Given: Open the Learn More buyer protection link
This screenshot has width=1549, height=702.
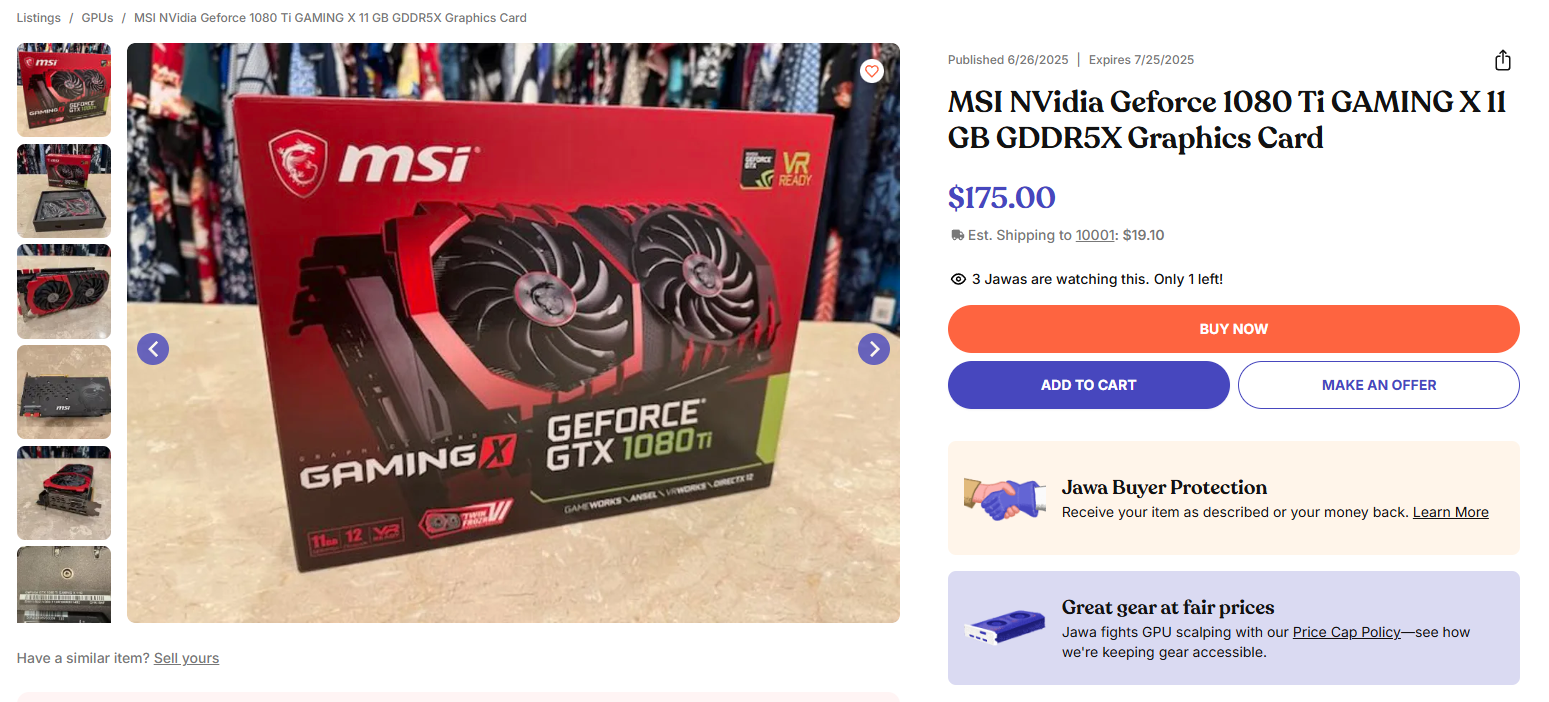Looking at the screenshot, I should pyautogui.click(x=1450, y=512).
